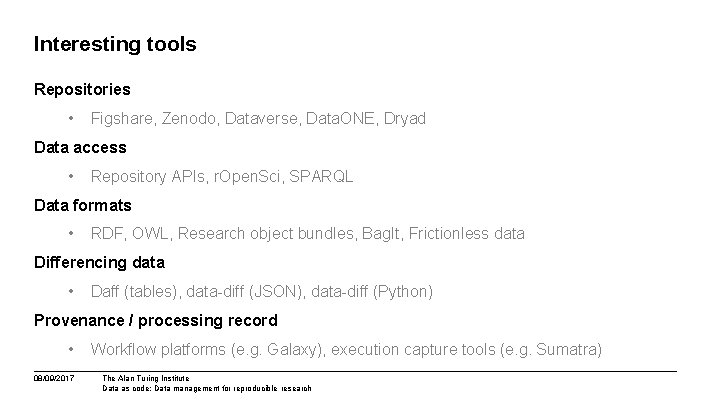Screen dimensions: 720x405
Task: Click the 'Data as code' footer subtitle
Action: 207,388
